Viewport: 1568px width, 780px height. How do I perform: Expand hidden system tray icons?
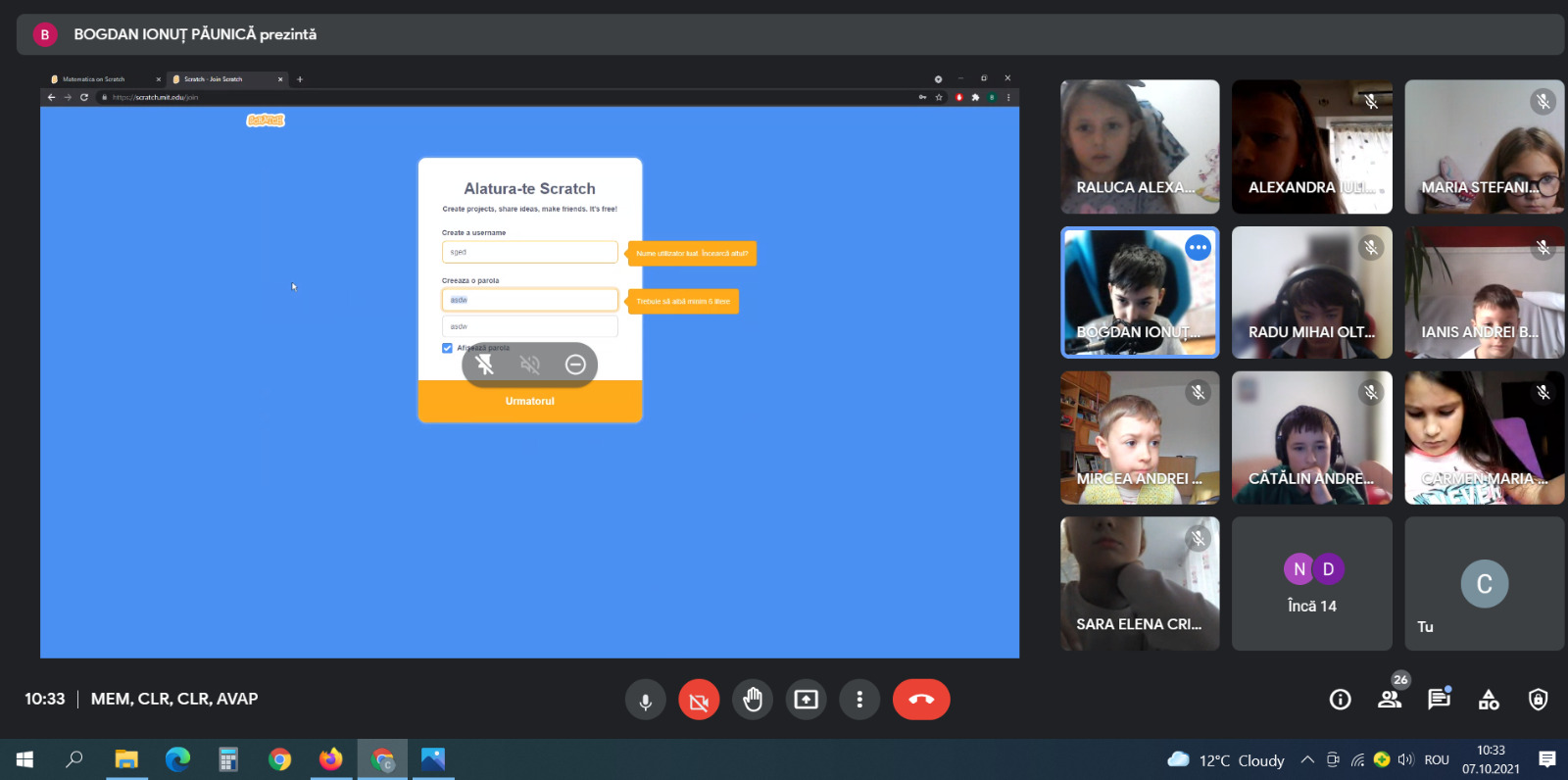(x=1307, y=759)
